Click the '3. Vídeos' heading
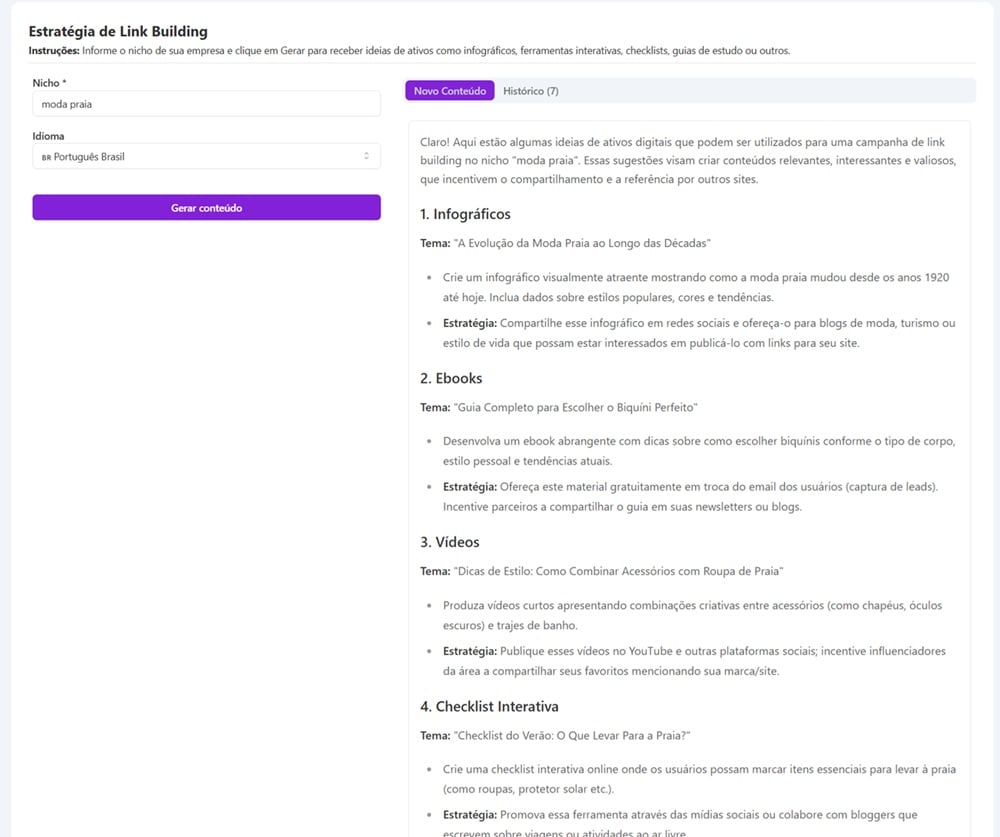The height and width of the screenshot is (837, 1000). click(450, 542)
